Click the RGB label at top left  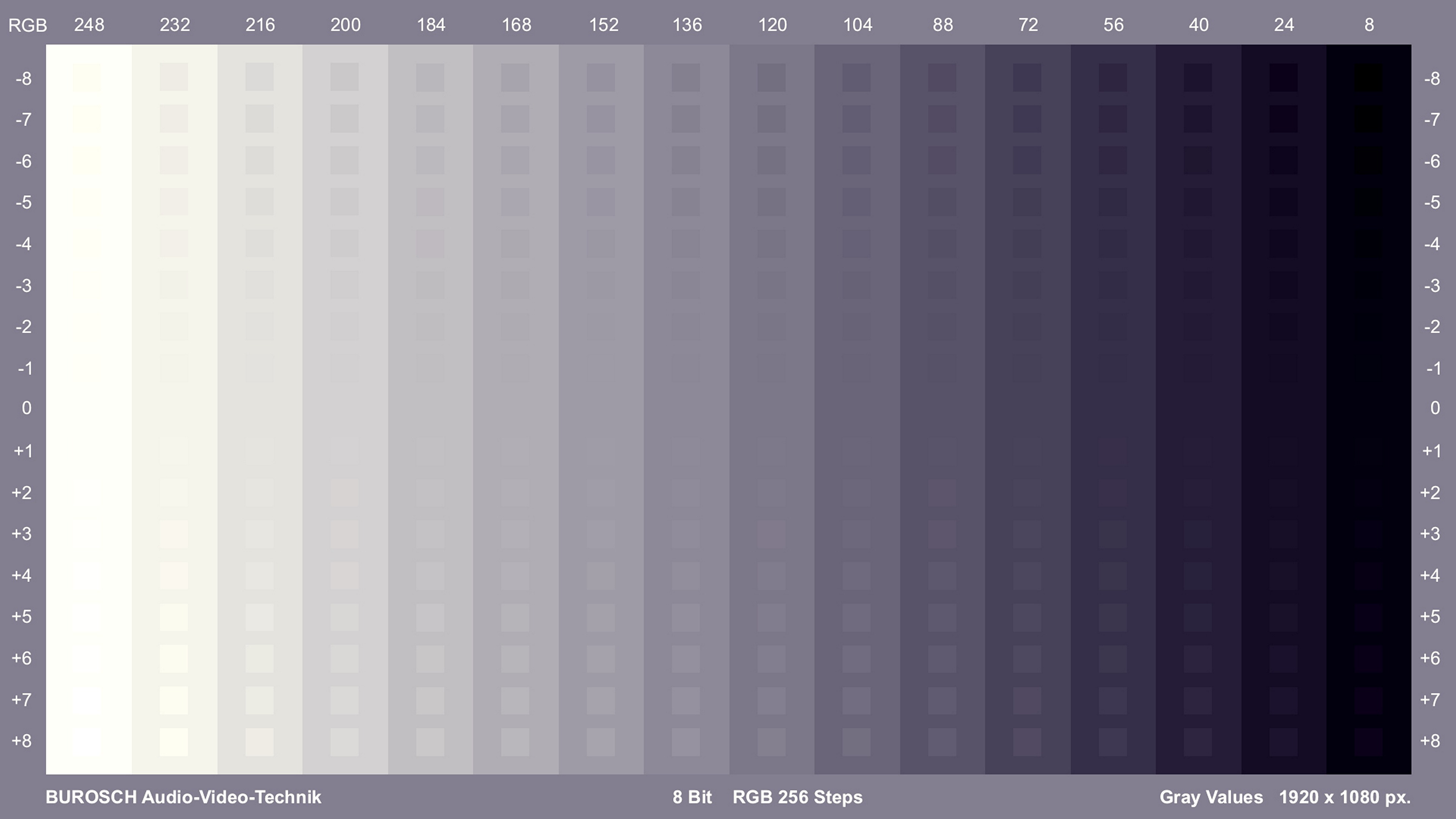(x=27, y=25)
